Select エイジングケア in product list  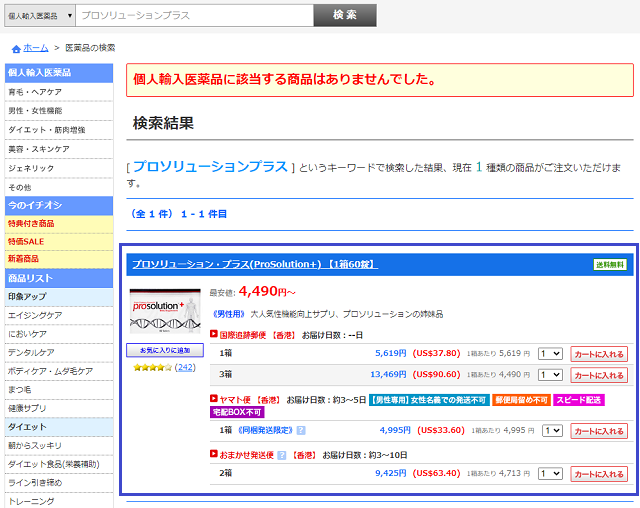click(x=59, y=315)
